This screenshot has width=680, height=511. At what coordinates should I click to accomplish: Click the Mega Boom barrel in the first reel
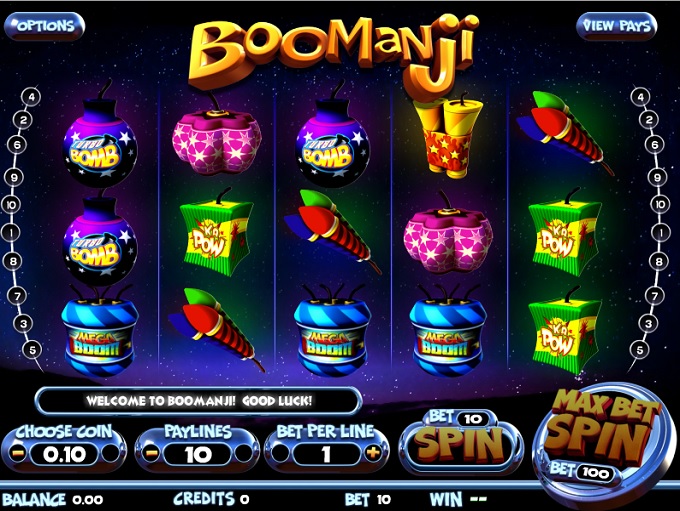pyautogui.click(x=100, y=331)
